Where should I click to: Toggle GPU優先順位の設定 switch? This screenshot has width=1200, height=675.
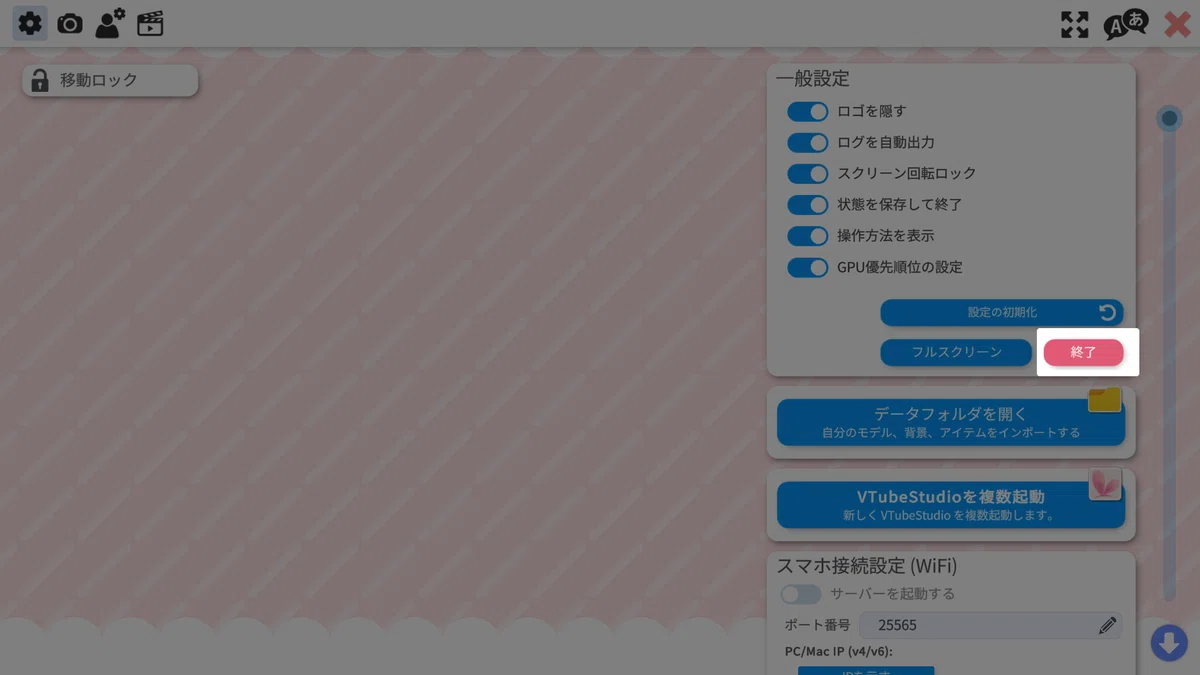[808, 267]
